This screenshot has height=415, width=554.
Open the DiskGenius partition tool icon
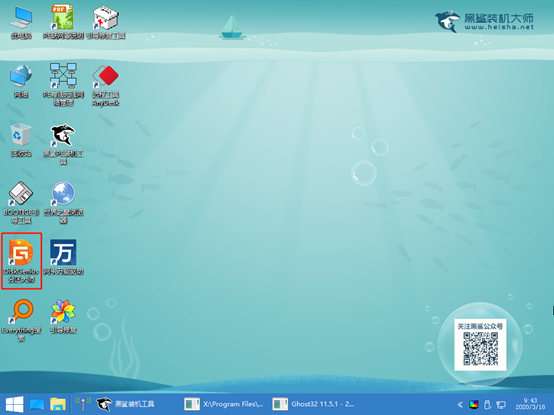(21, 261)
